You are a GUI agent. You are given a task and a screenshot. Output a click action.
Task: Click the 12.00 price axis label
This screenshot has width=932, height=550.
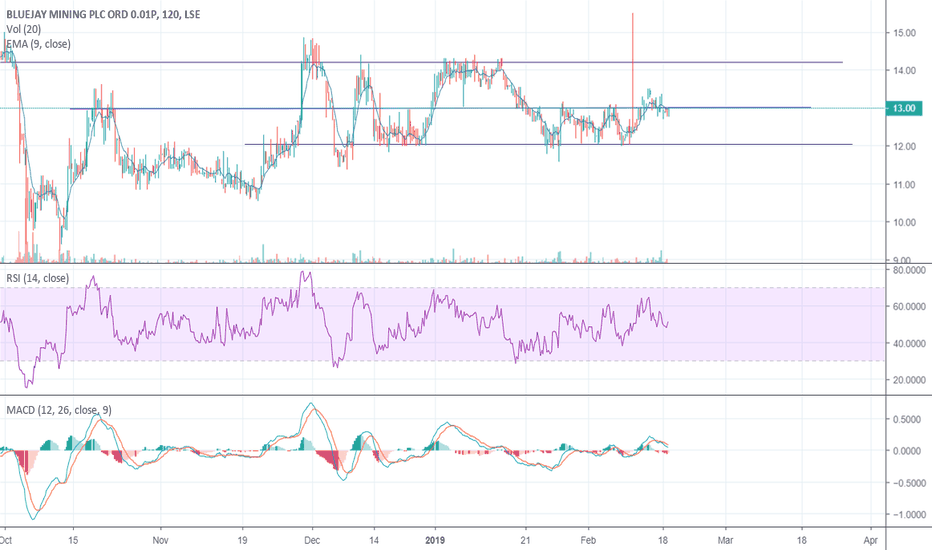coord(904,146)
